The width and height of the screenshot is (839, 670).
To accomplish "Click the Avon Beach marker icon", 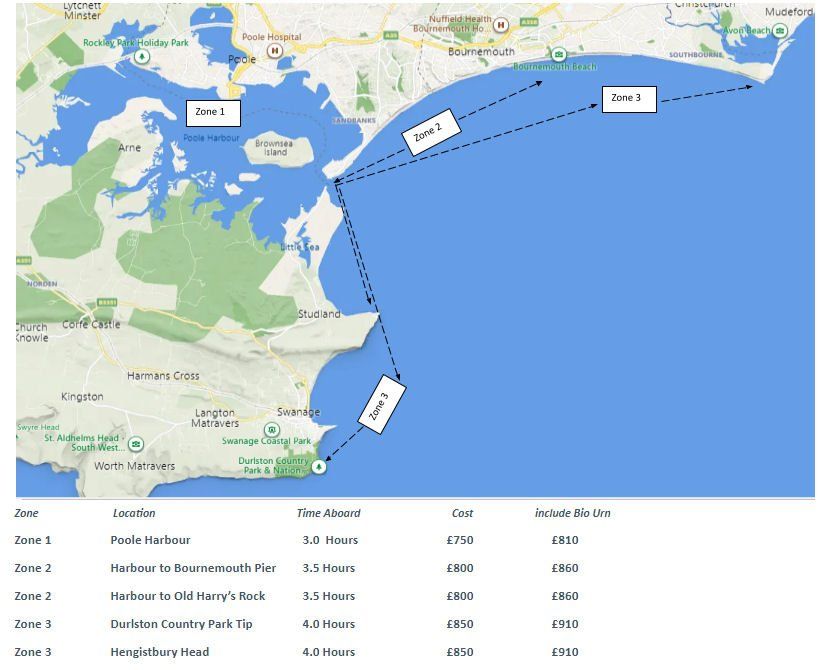I will (x=781, y=31).
